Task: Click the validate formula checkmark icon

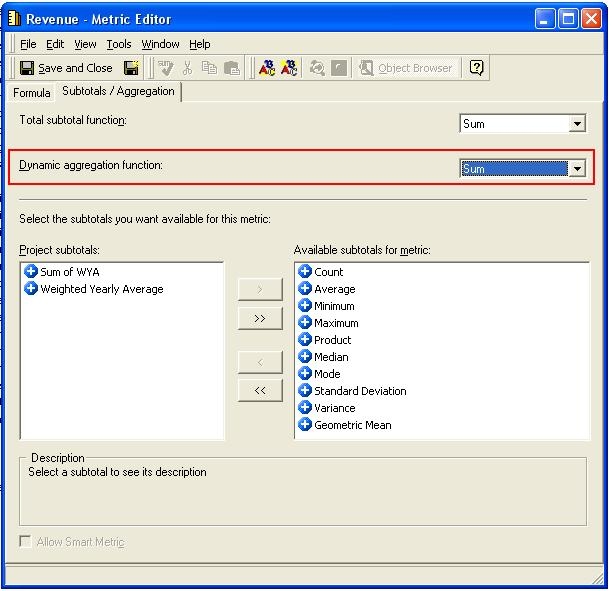Action: point(165,68)
